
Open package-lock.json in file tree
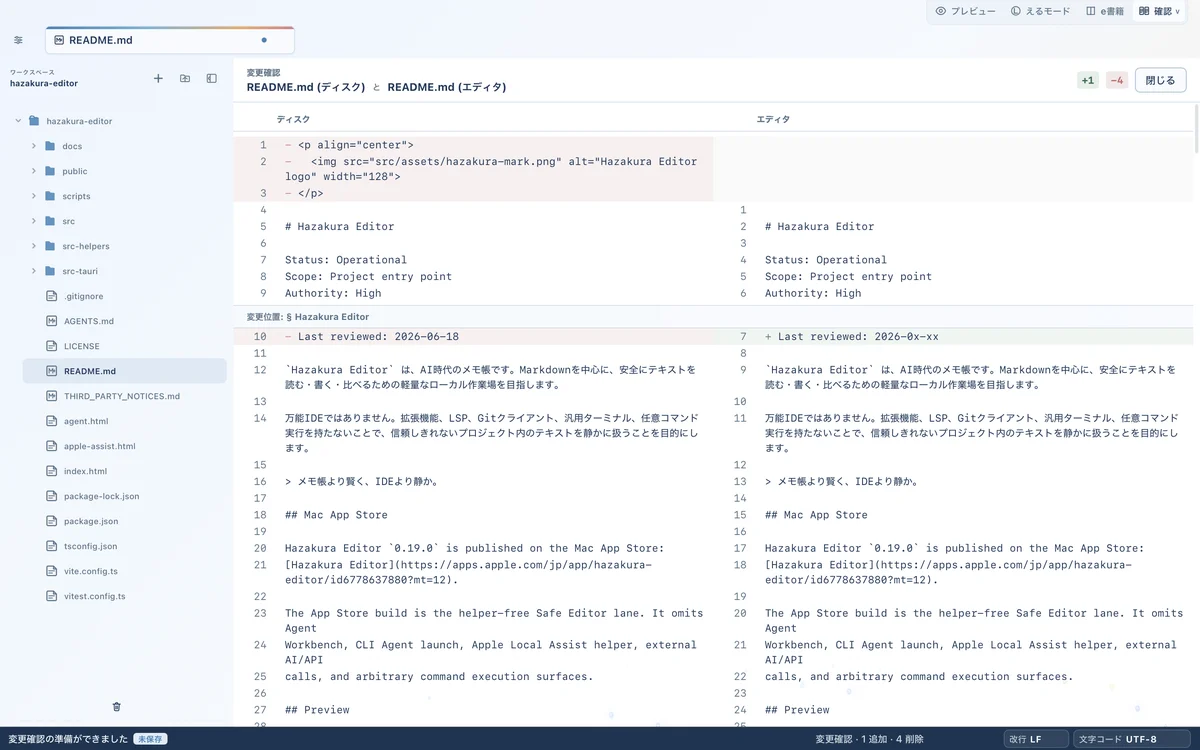pos(125,496)
